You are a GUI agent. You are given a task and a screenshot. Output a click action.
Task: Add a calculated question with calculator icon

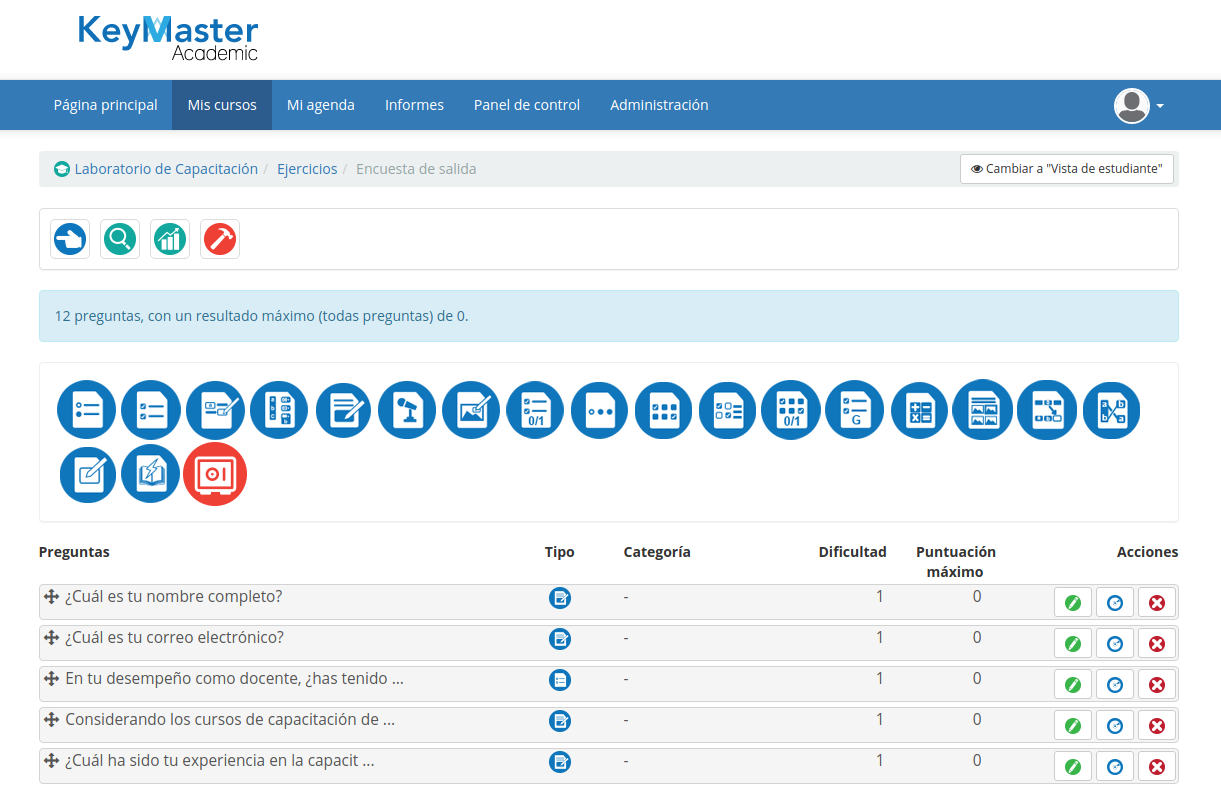pyautogui.click(x=920, y=410)
